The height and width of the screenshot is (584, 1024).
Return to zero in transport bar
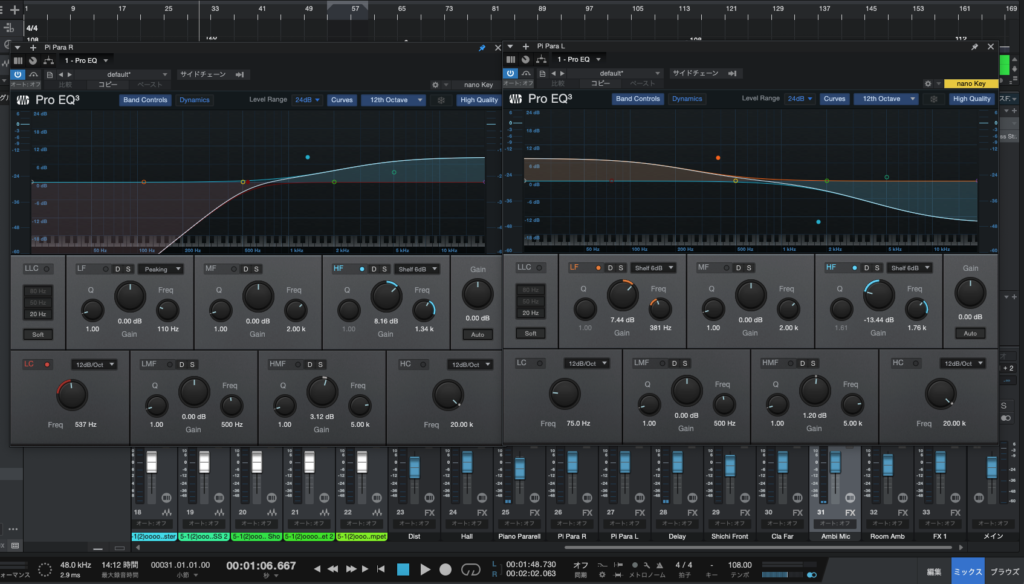click(381, 569)
